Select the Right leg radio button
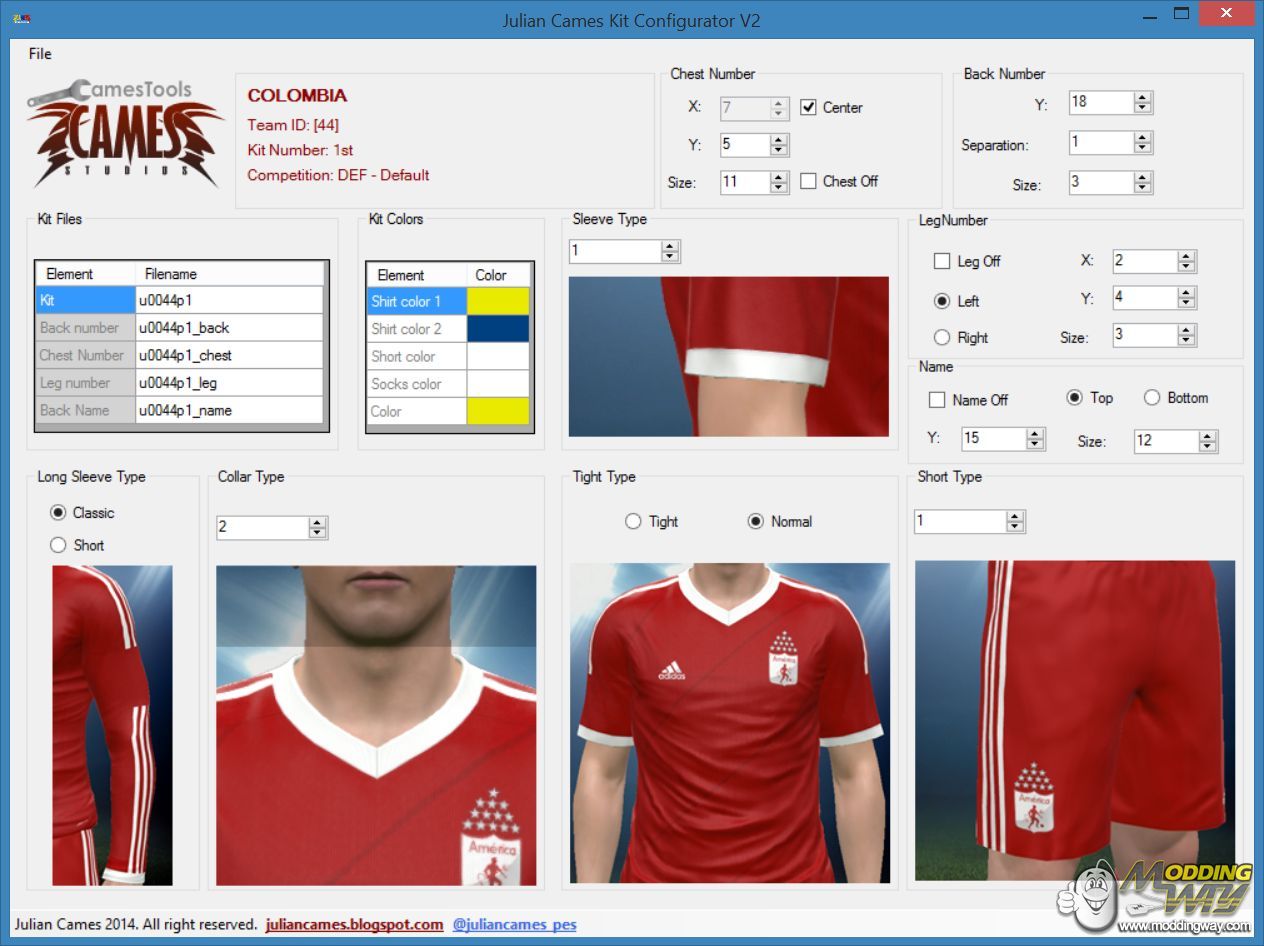 pos(941,338)
